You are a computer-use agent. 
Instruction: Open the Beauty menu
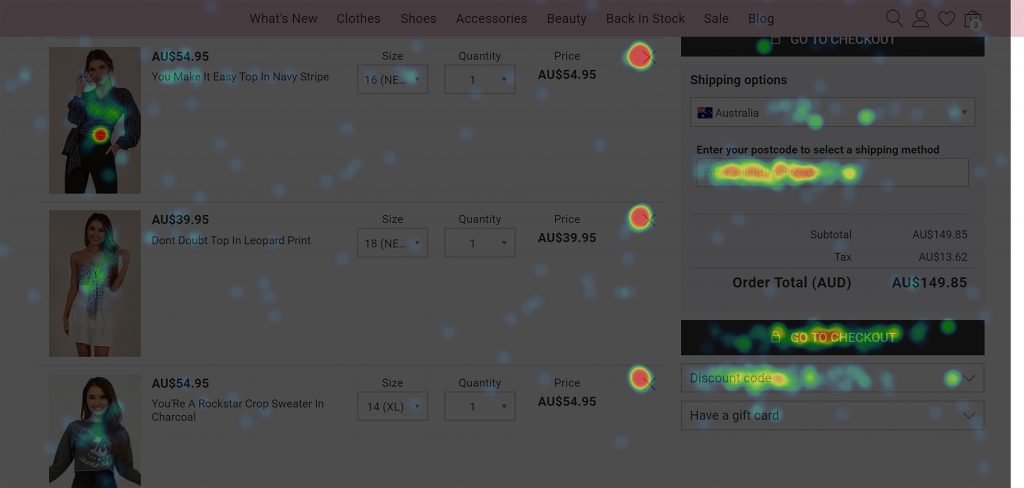click(567, 18)
